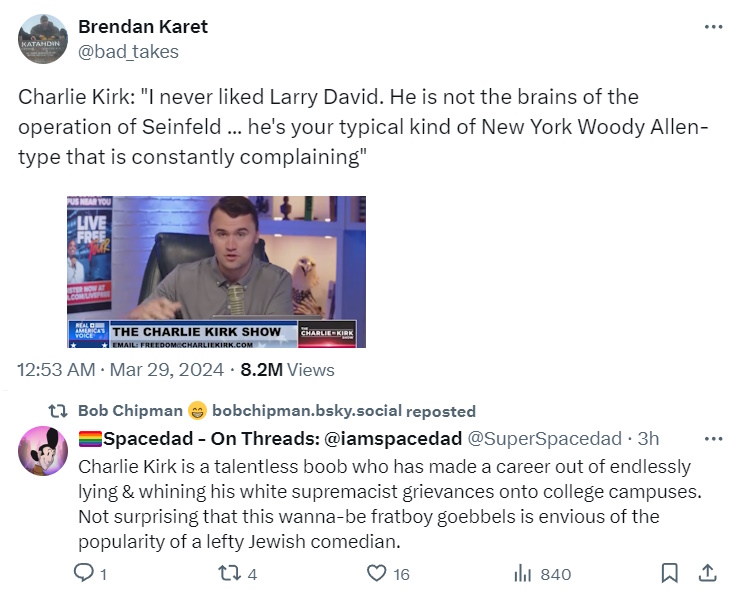Screen dimensions: 739x593
Task: Open more options on Brendan Karet's post
Action: click(712, 27)
